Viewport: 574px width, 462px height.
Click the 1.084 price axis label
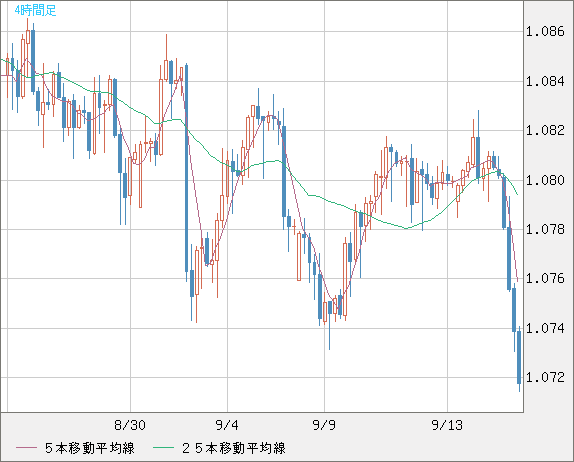coord(545,81)
